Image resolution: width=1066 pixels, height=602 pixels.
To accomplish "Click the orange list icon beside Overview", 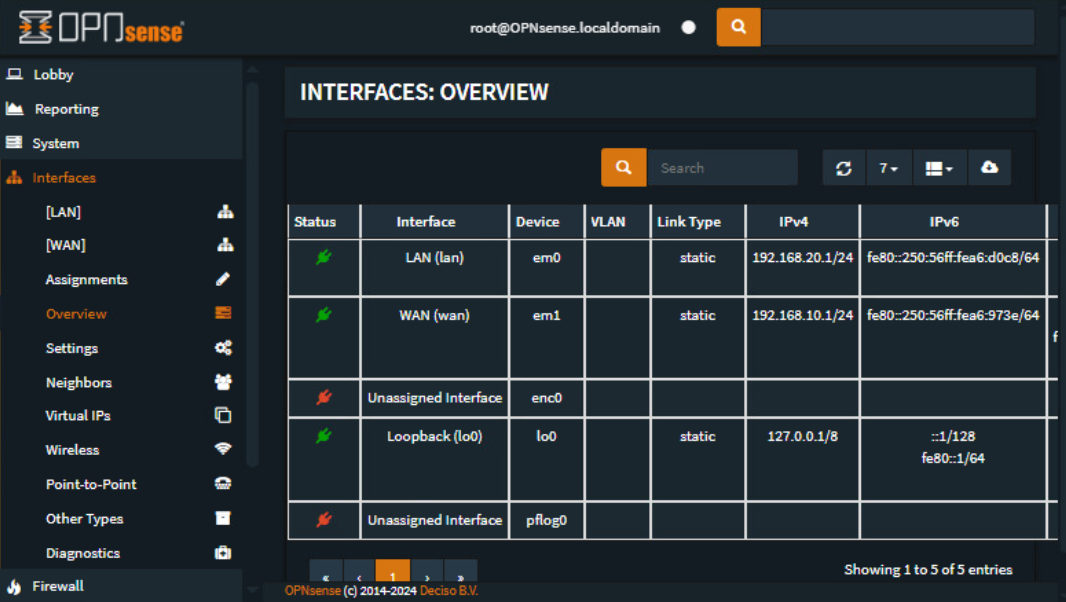I will pos(223,312).
